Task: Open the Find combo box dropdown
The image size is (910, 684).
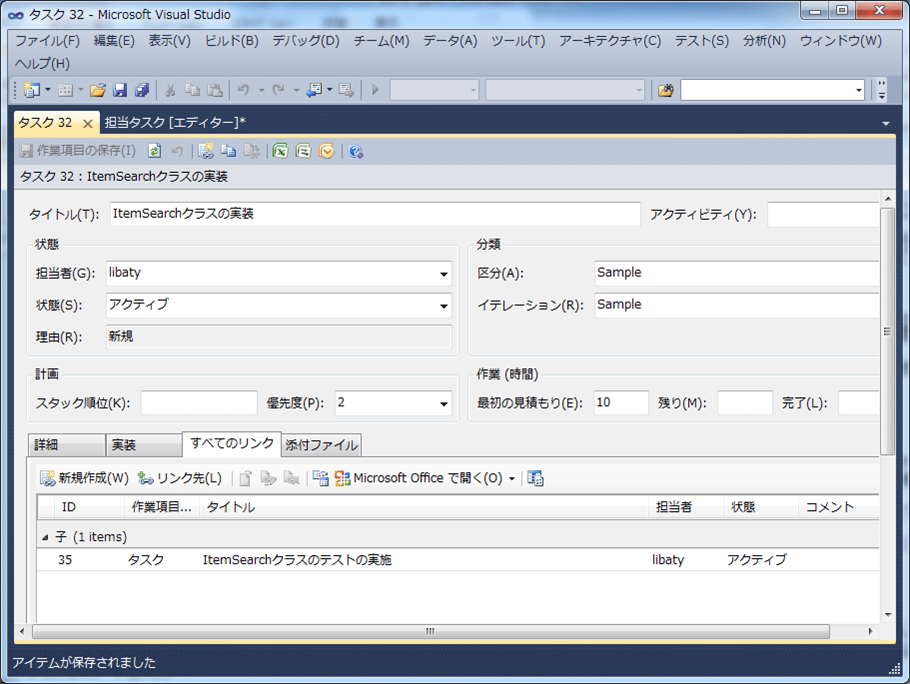Action: pos(858,91)
